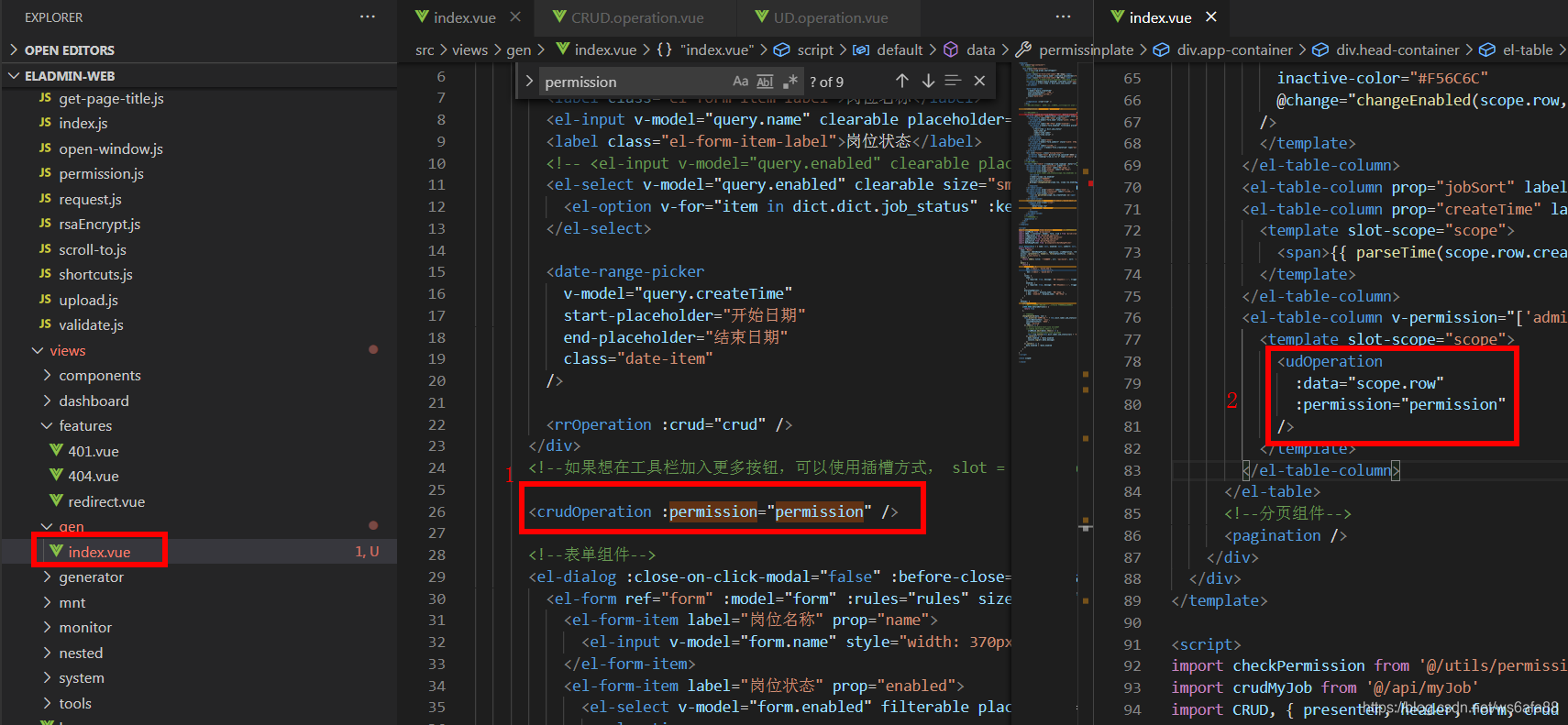This screenshot has width=1568, height=725.
Task: Open left editor group more actions menu
Action: tap(1063, 17)
